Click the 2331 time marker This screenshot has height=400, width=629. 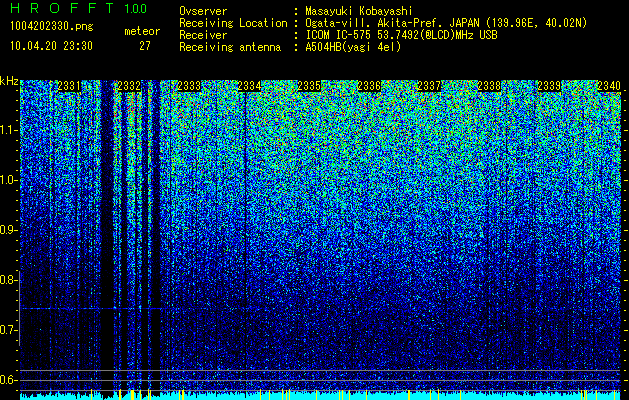[x=69, y=86]
